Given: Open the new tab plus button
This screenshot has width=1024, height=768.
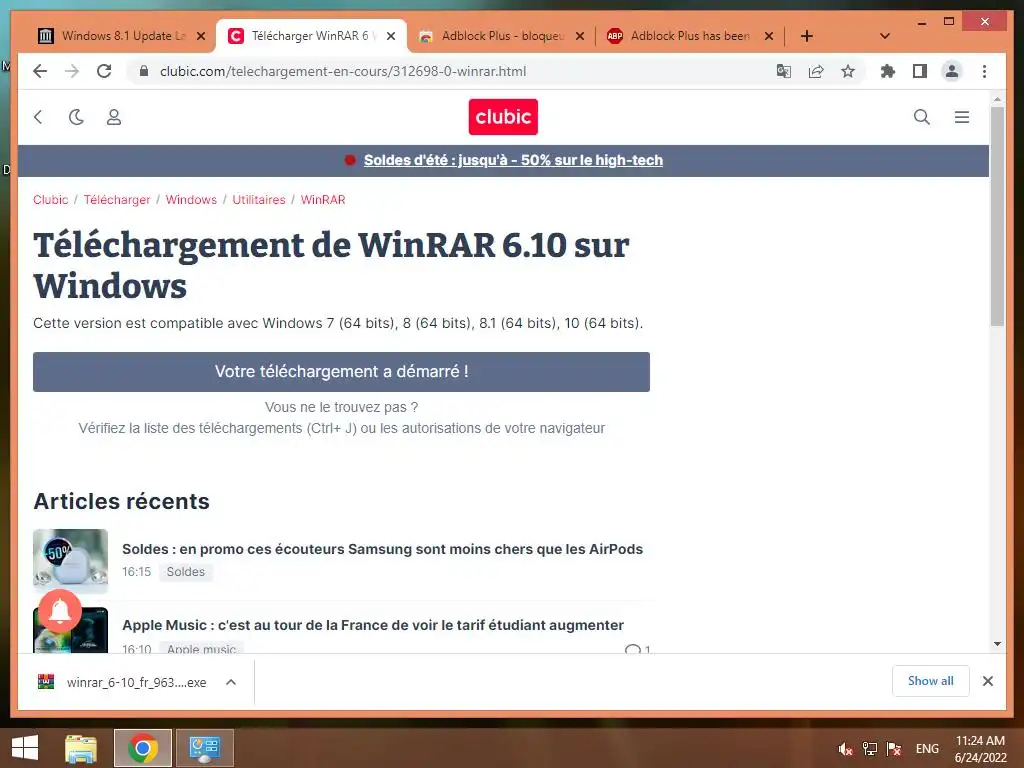Looking at the screenshot, I should pyautogui.click(x=807, y=36).
